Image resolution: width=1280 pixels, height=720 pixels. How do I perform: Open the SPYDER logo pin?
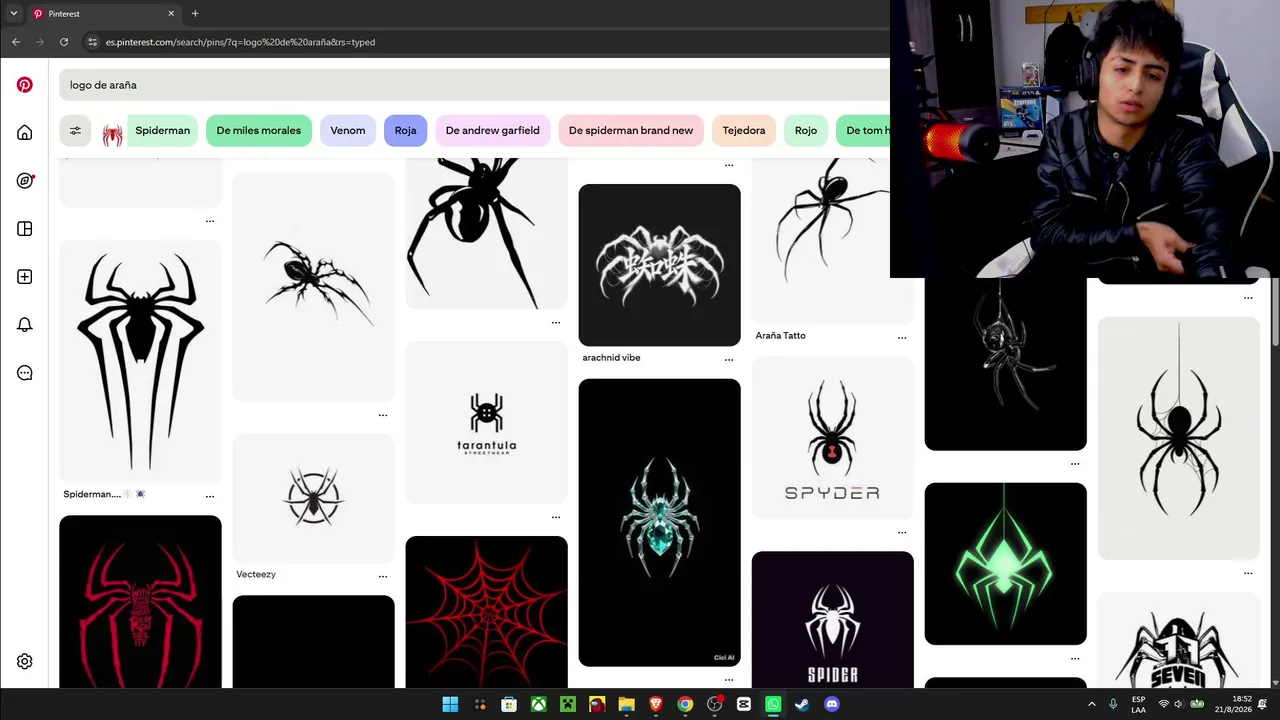tap(832, 438)
